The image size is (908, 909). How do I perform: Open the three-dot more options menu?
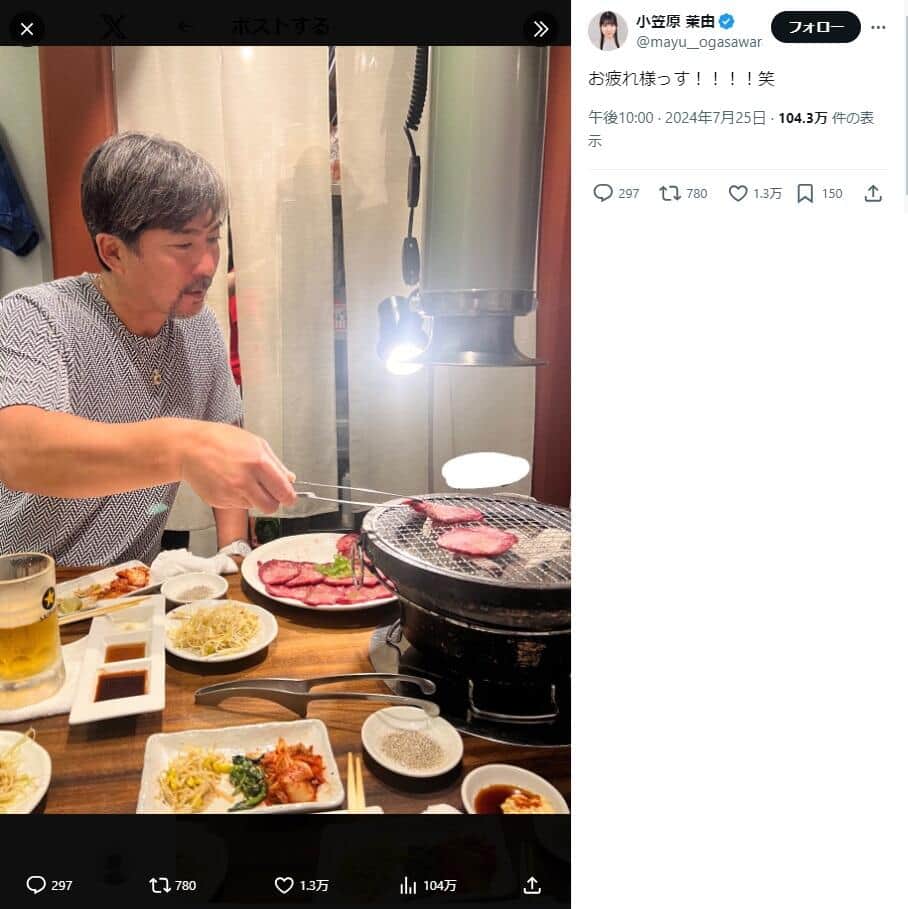[878, 27]
